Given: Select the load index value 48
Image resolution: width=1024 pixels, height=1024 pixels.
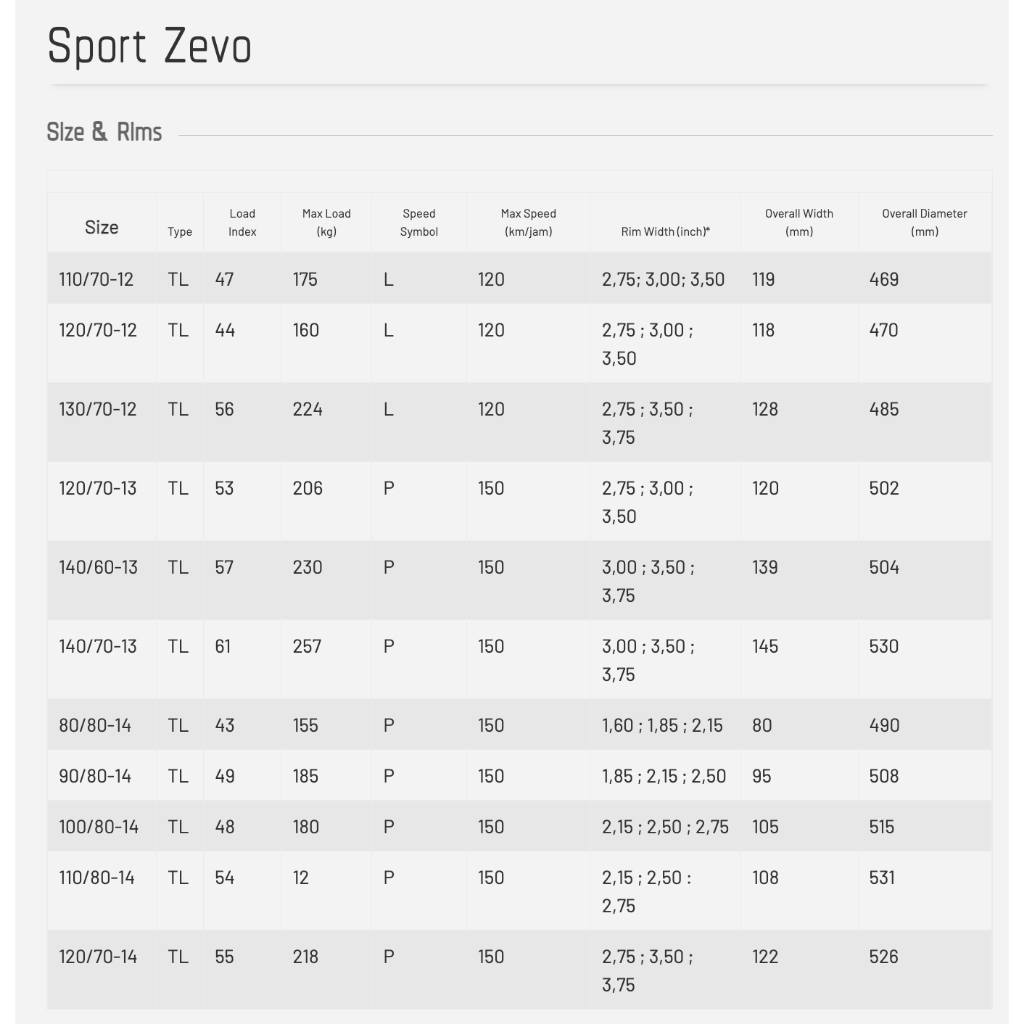Looking at the screenshot, I should click(x=224, y=827).
